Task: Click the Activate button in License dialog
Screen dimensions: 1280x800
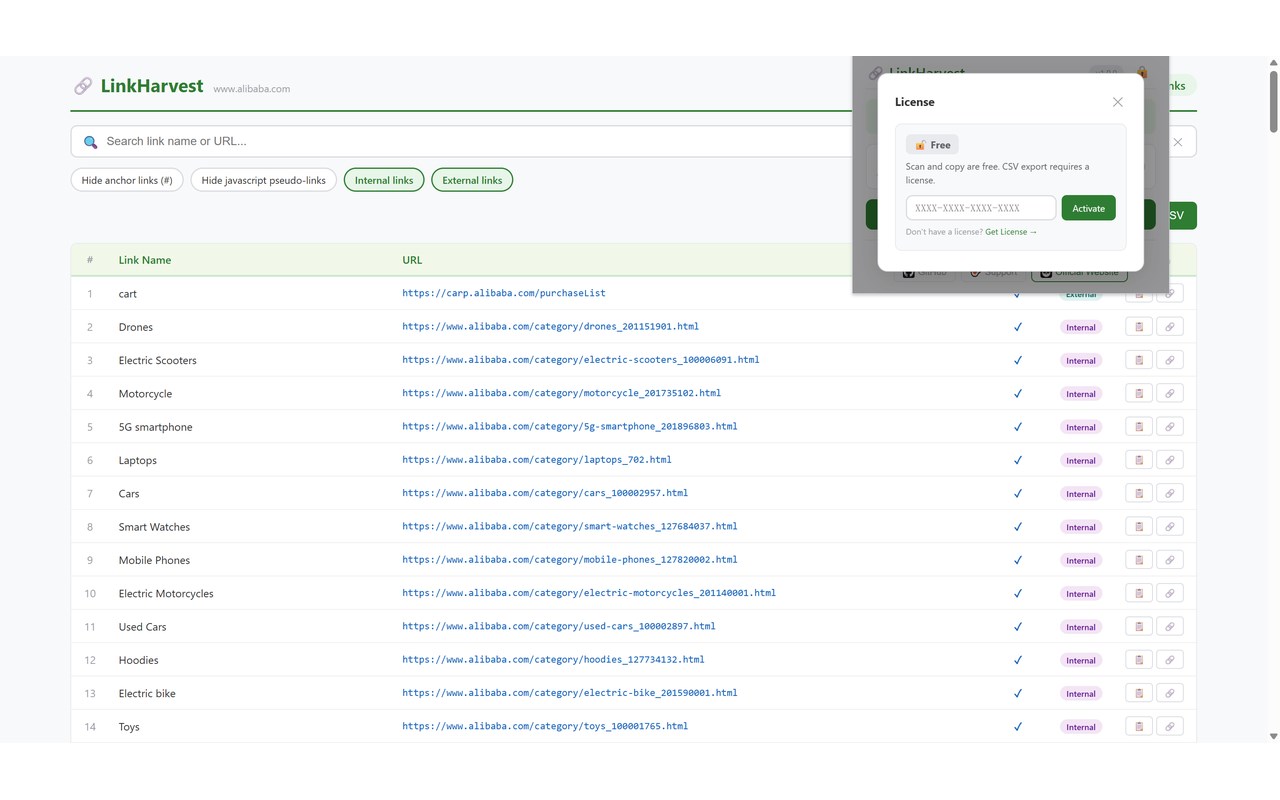Action: point(1089,208)
